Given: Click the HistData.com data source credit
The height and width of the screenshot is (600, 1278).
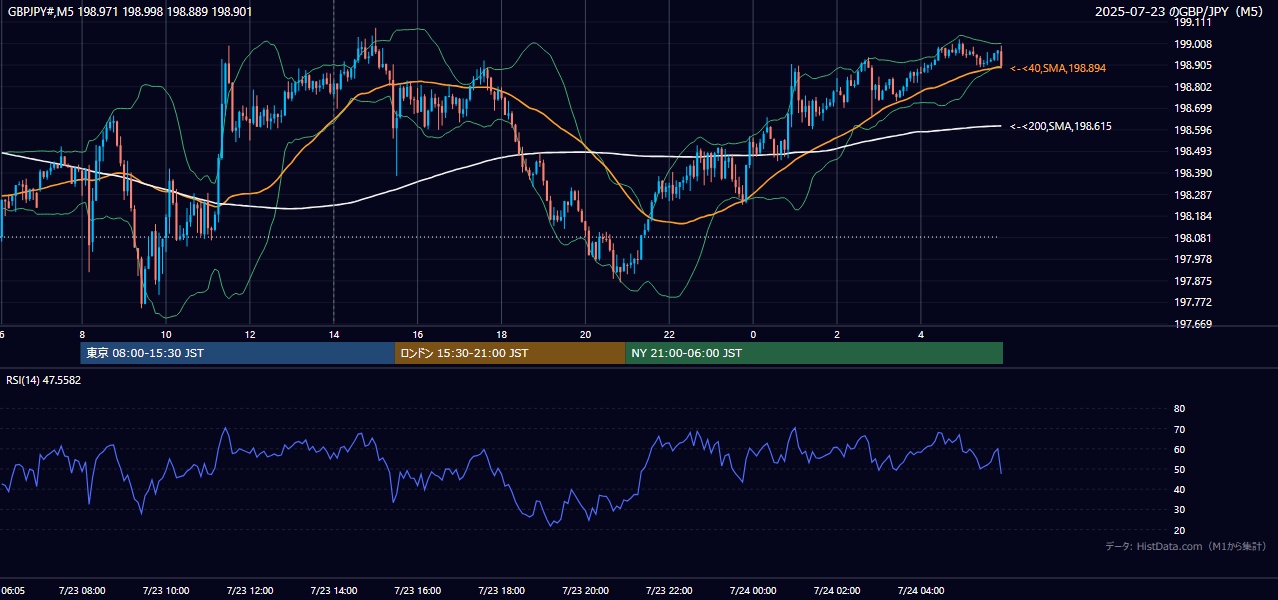Looking at the screenshot, I should [x=1186, y=546].
